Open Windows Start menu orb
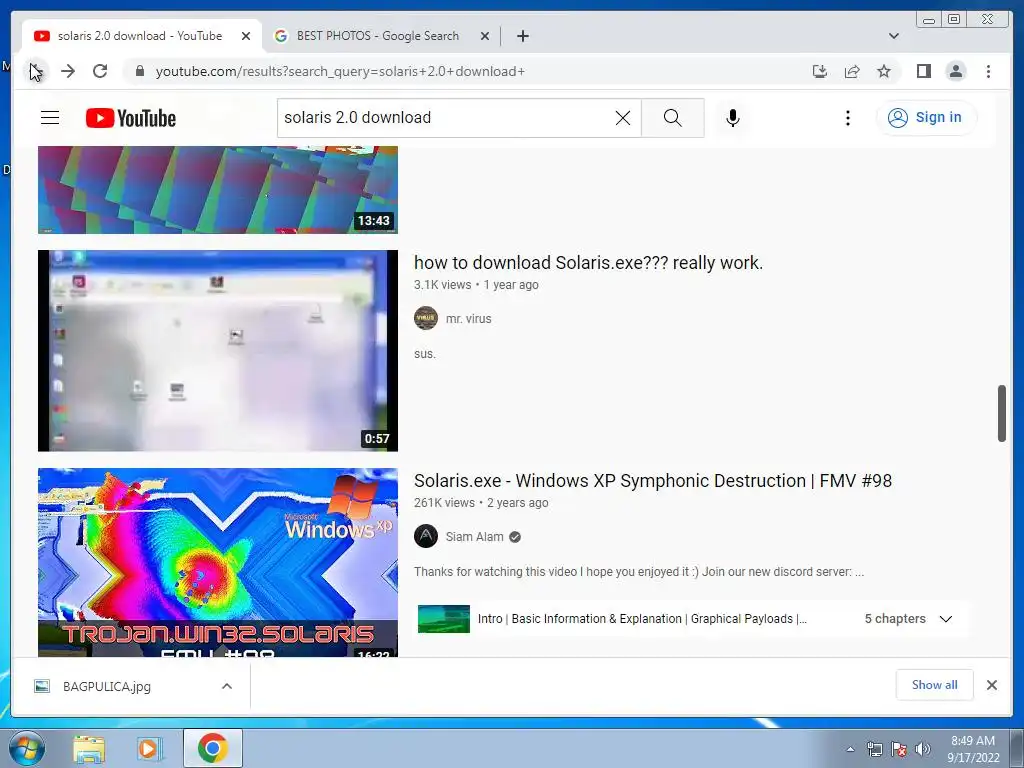Viewport: 1024px width, 768px height. click(27, 748)
